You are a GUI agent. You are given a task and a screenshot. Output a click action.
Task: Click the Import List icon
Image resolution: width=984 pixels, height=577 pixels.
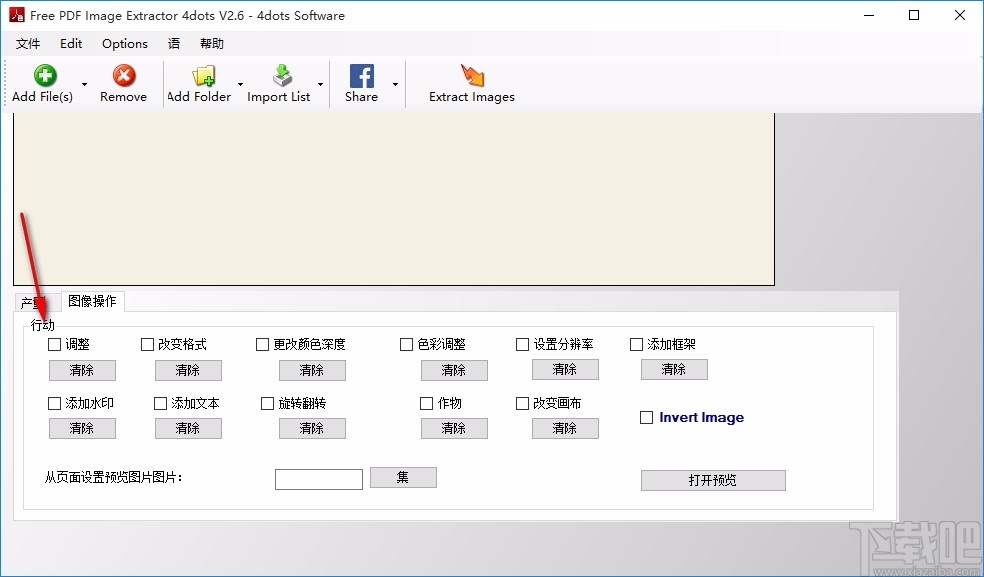(x=281, y=76)
